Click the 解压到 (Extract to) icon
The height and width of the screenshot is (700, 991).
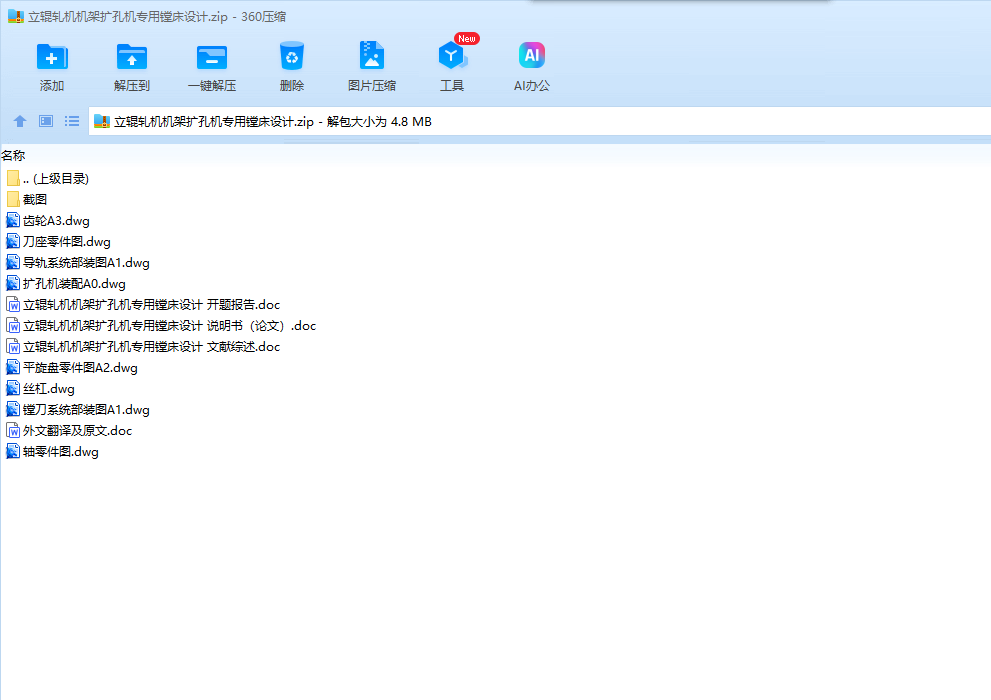(131, 56)
